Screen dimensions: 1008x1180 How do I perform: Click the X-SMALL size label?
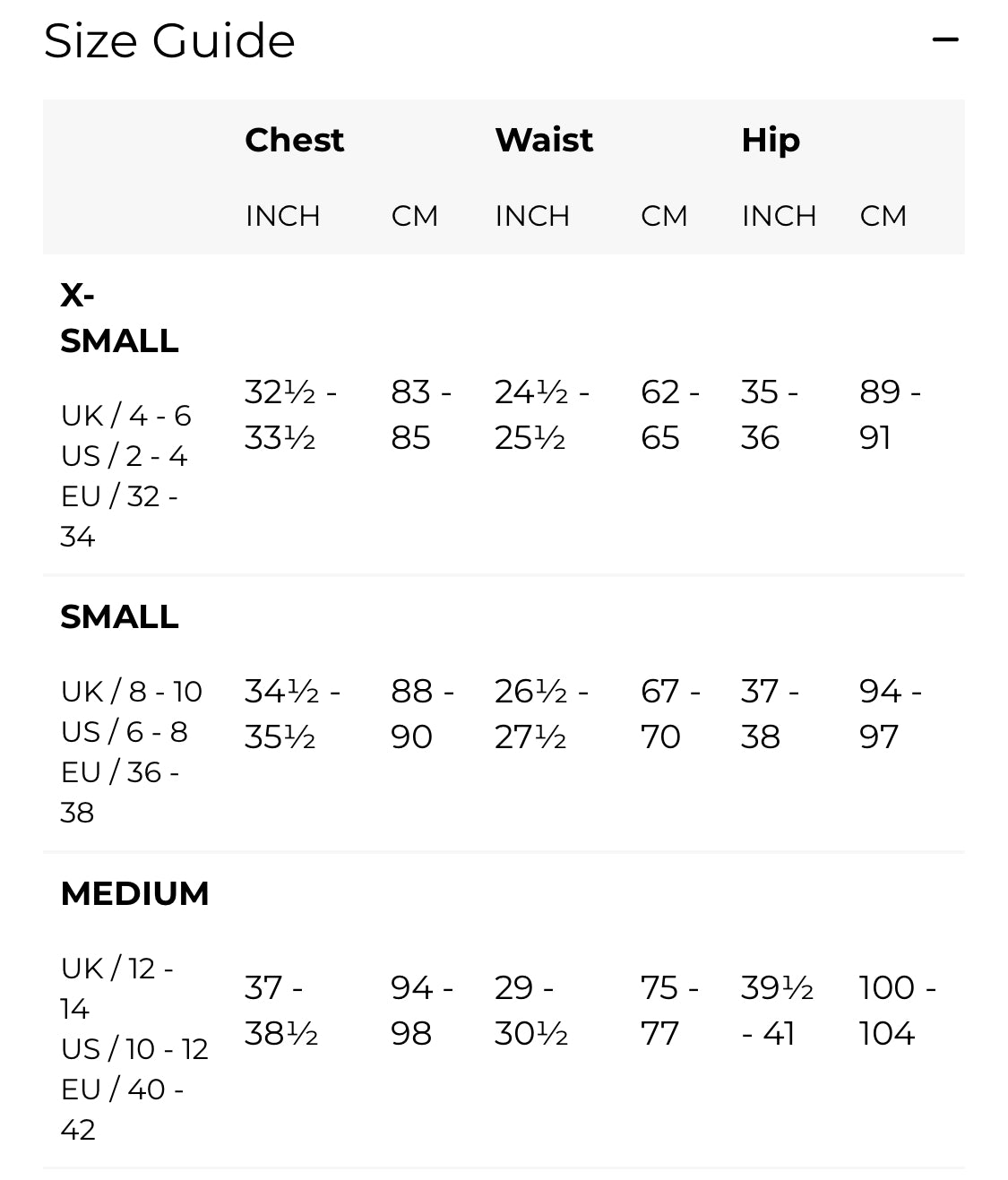pyautogui.click(x=119, y=318)
